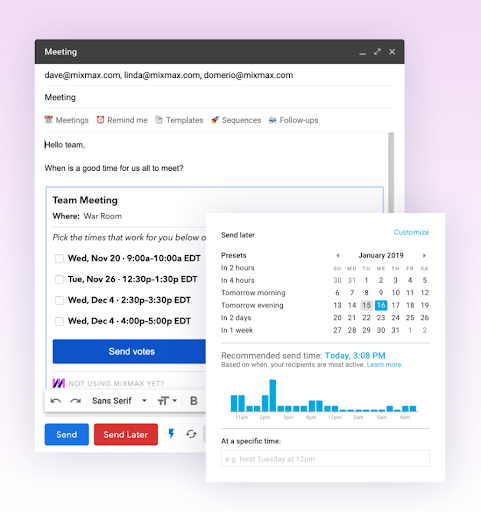Viewport: 481px width, 512px height.
Task: Open the Meetings feature
Action: tap(67, 120)
